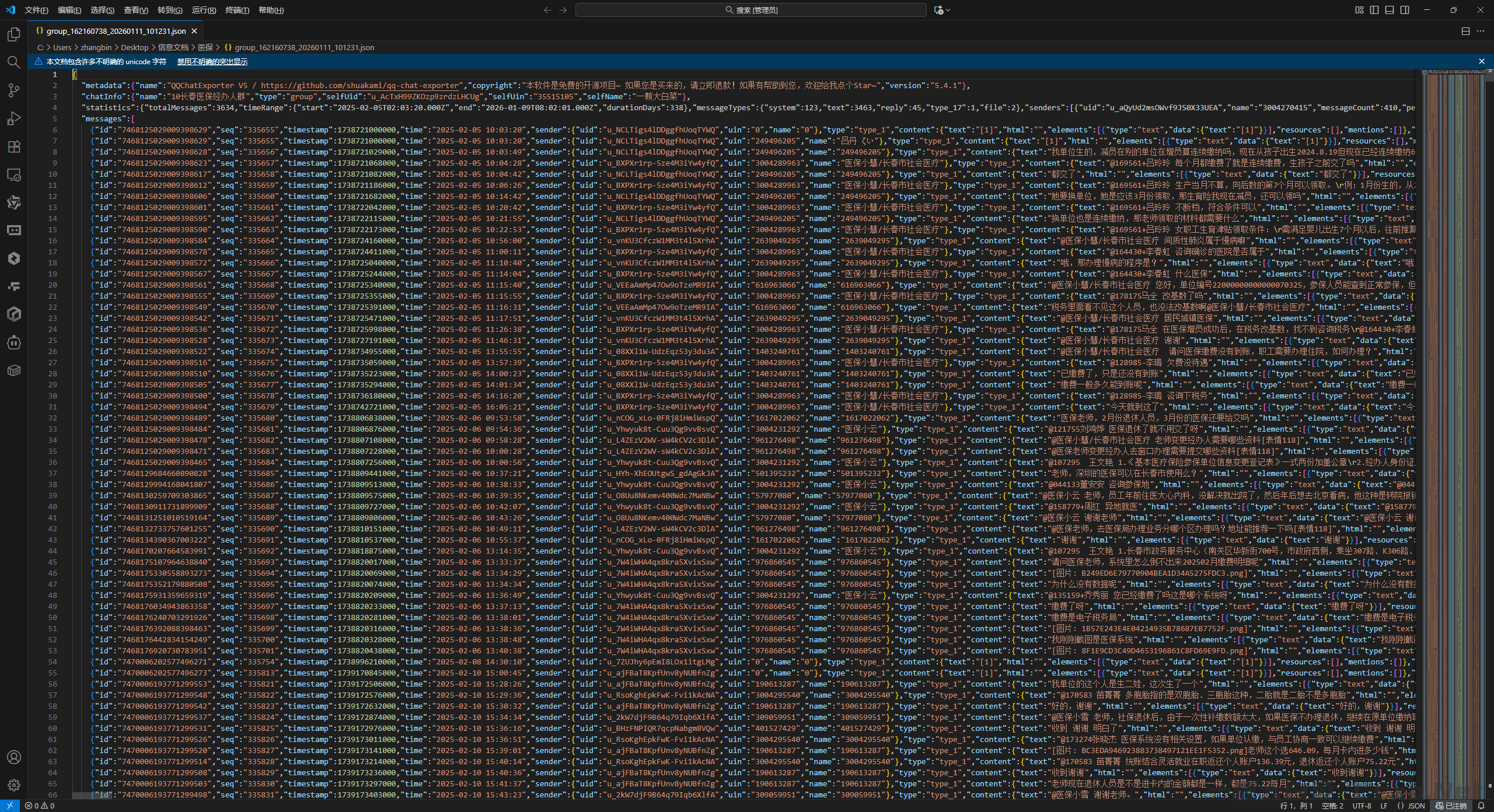This screenshot has width=1494, height=812.
Task: Change UTF-8 encoding in status bar
Action: pyautogui.click(x=1362, y=806)
